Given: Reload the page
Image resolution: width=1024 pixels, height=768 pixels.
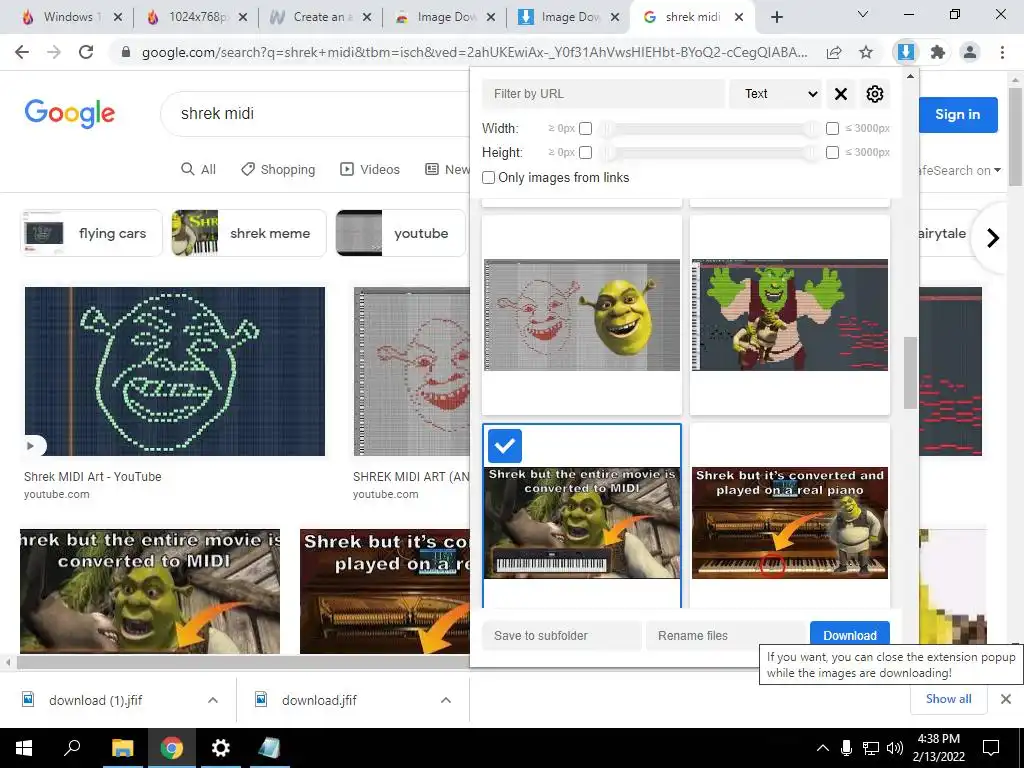Looking at the screenshot, I should coord(86,52).
